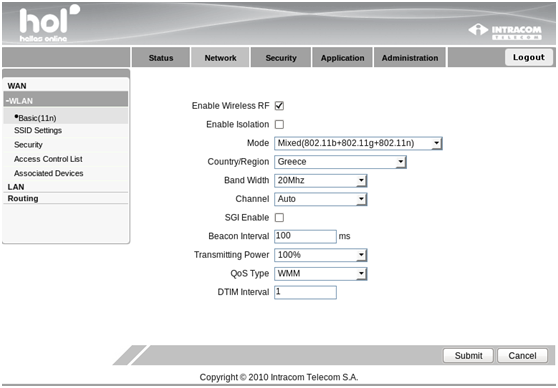Open the WAN section in sidebar
The height and width of the screenshot is (388, 558).
coord(17,86)
